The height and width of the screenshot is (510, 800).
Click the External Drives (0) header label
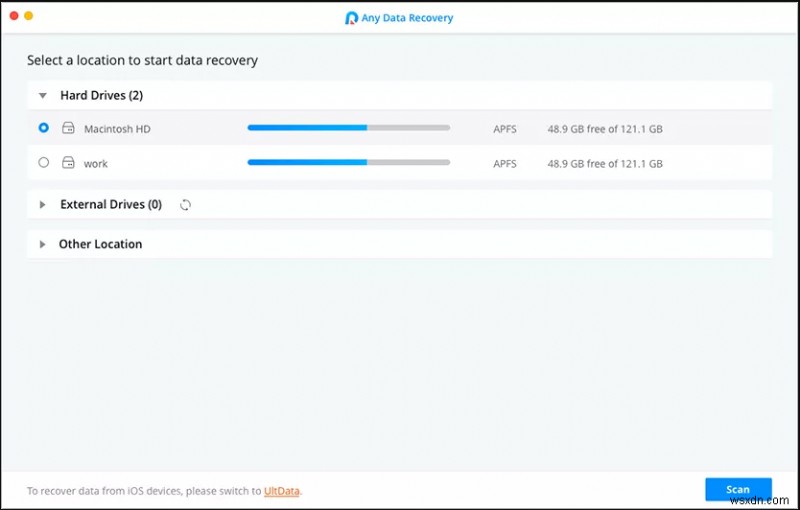tap(110, 205)
